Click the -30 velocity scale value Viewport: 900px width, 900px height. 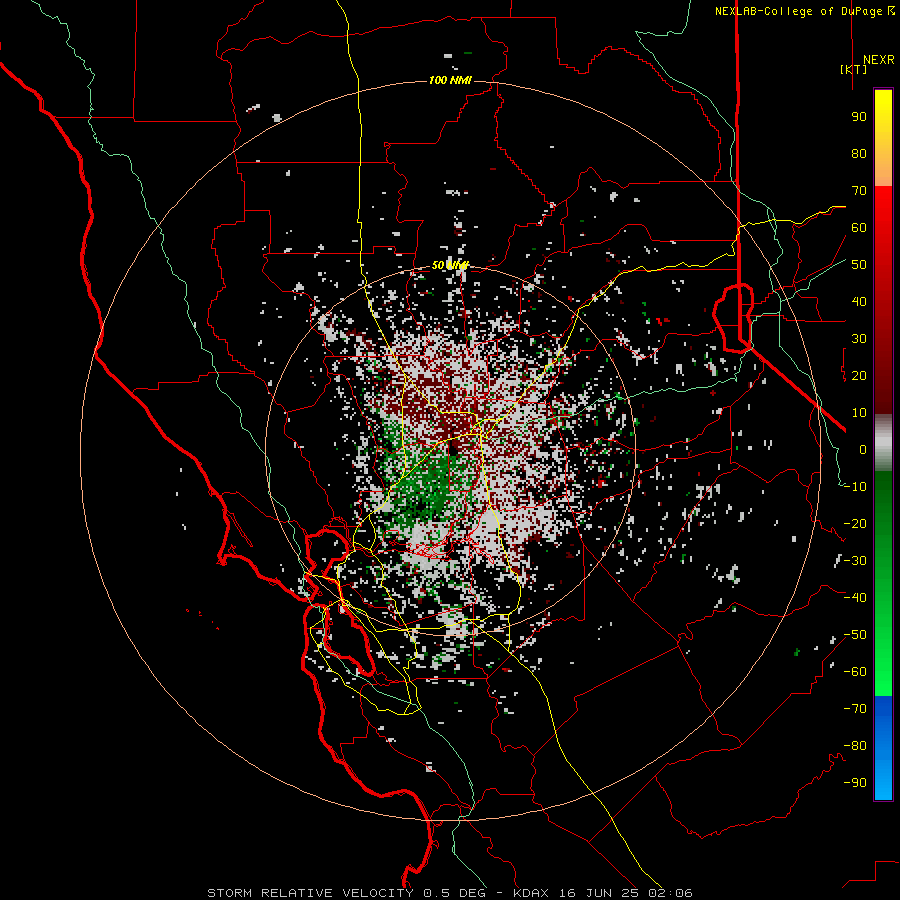pos(855,561)
